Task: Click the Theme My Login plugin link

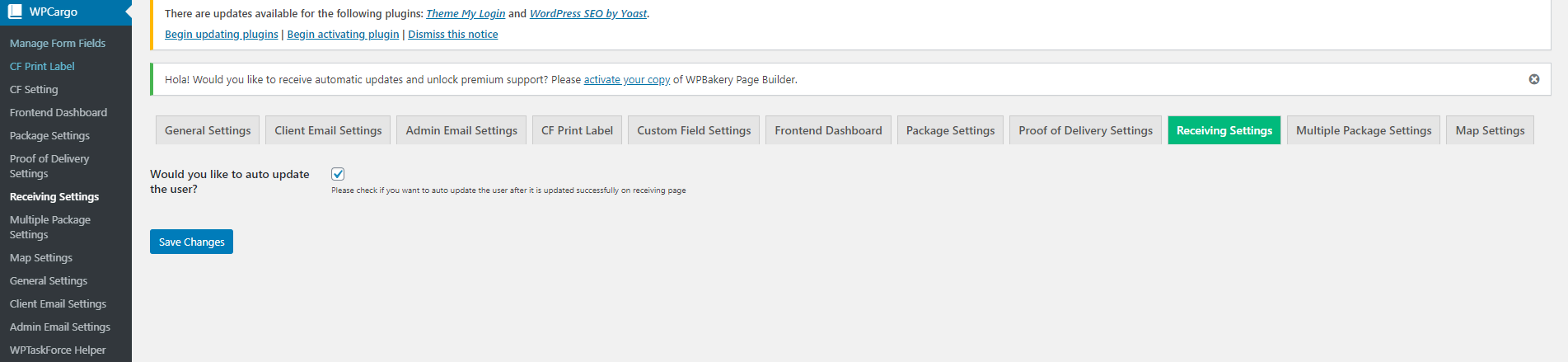Action: pos(466,14)
